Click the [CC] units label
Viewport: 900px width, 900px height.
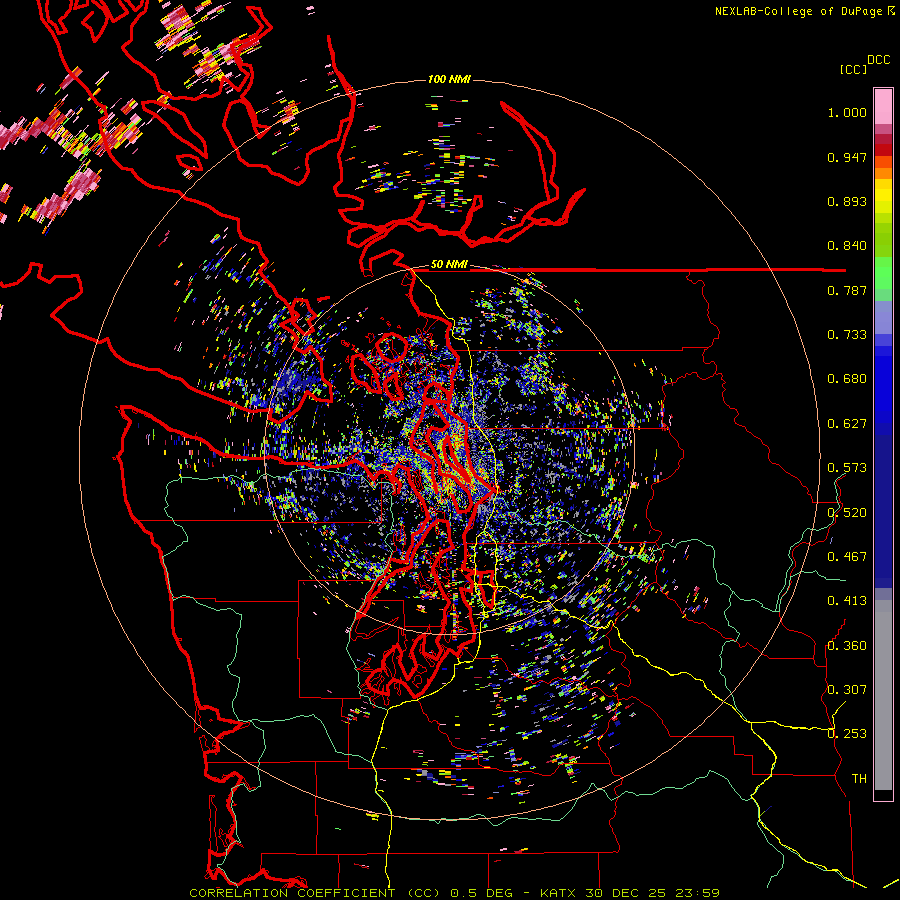(x=853, y=69)
